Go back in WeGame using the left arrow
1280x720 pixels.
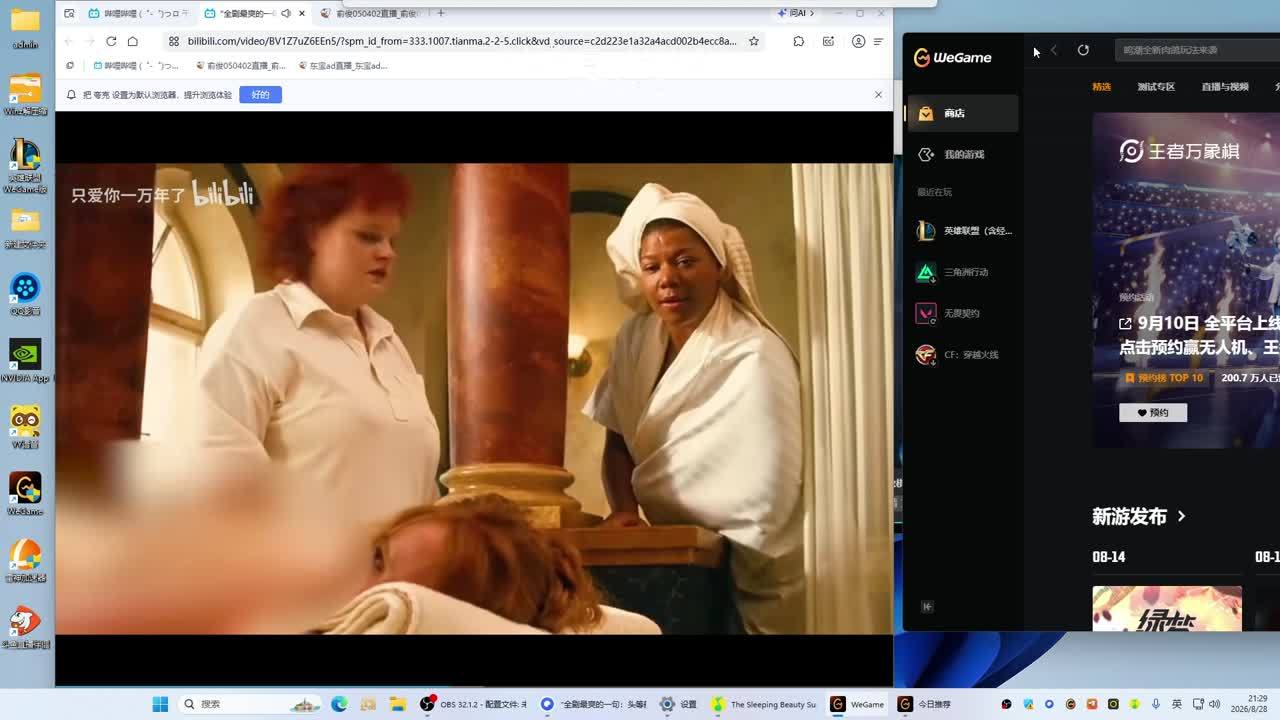(x=1053, y=50)
